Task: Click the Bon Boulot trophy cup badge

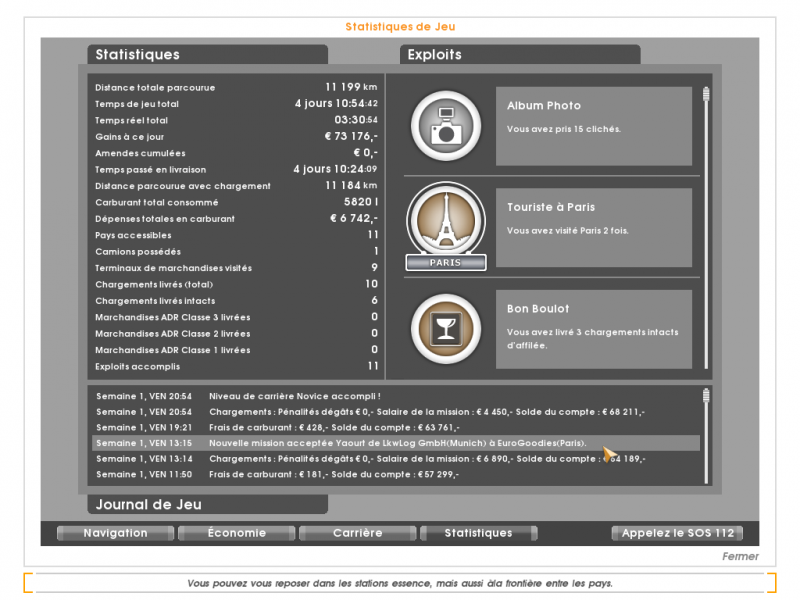Action: click(x=446, y=329)
